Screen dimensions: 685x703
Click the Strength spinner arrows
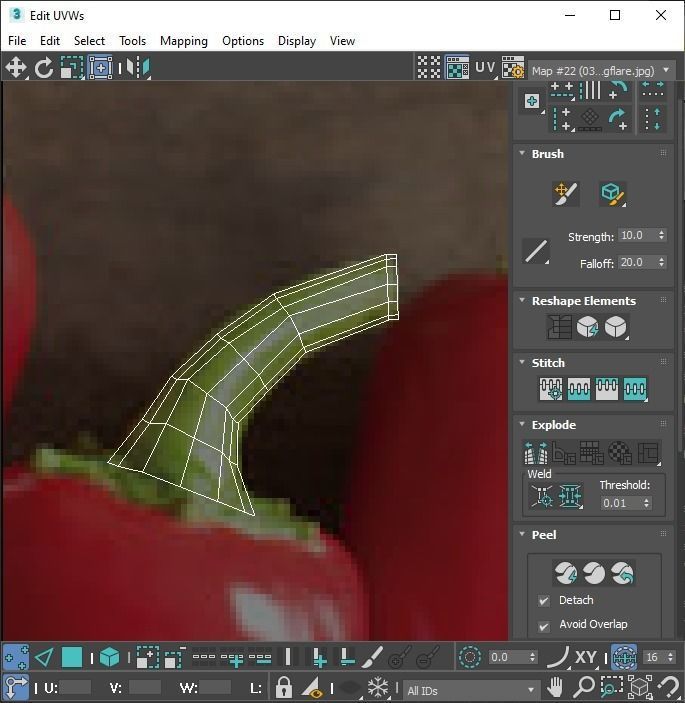pyautogui.click(x=661, y=235)
